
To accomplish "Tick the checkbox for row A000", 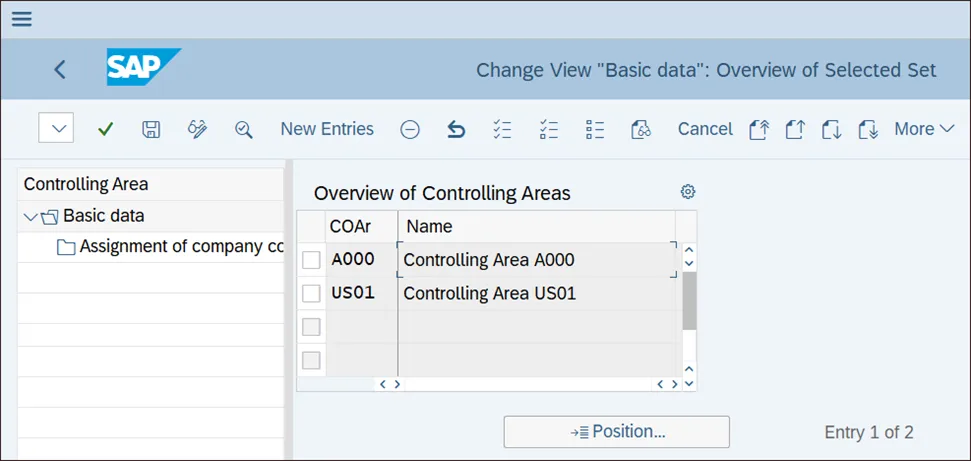I will [x=312, y=260].
